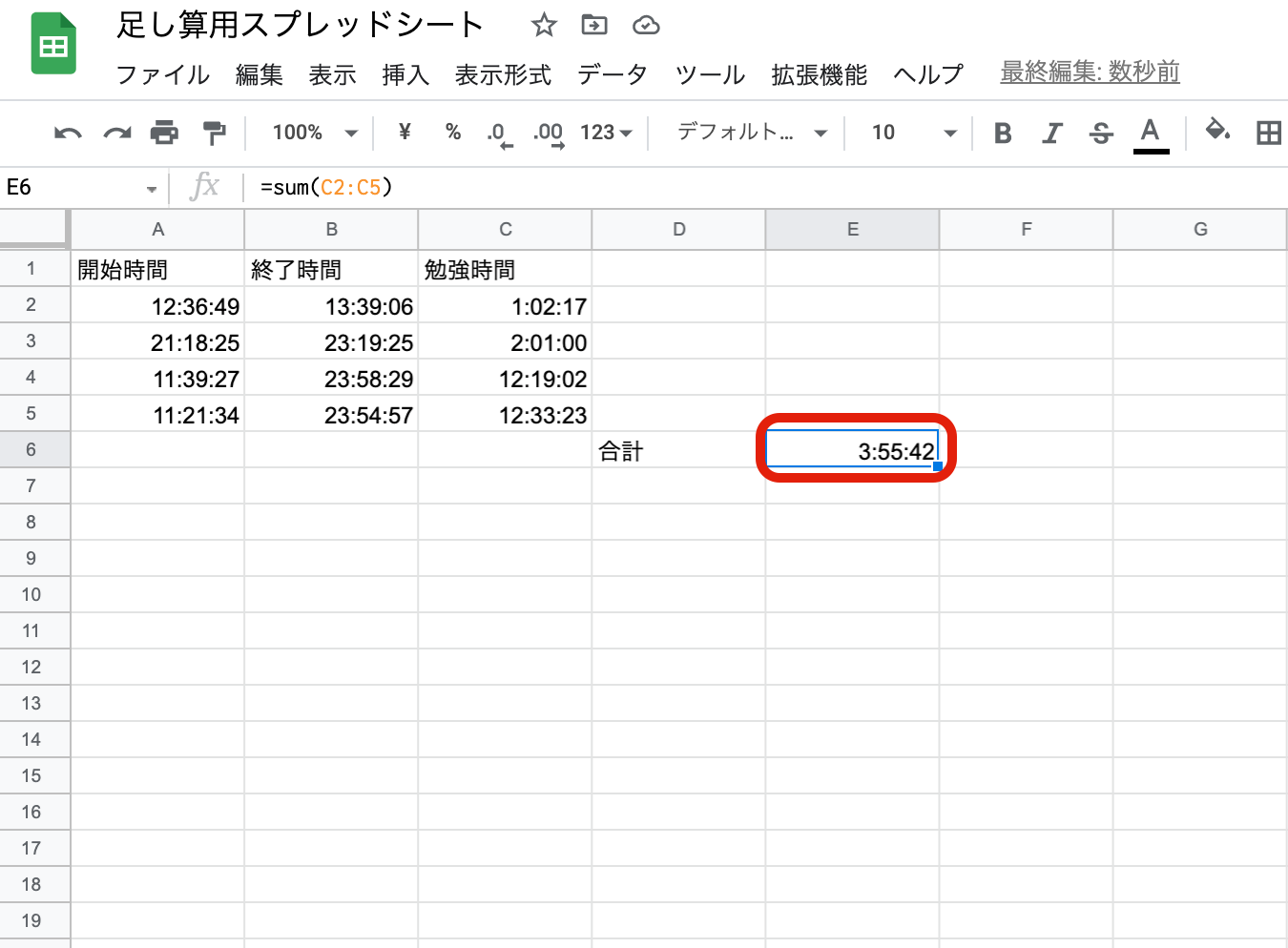1288x948 pixels.
Task: Open the 挿入 menu
Action: point(405,74)
